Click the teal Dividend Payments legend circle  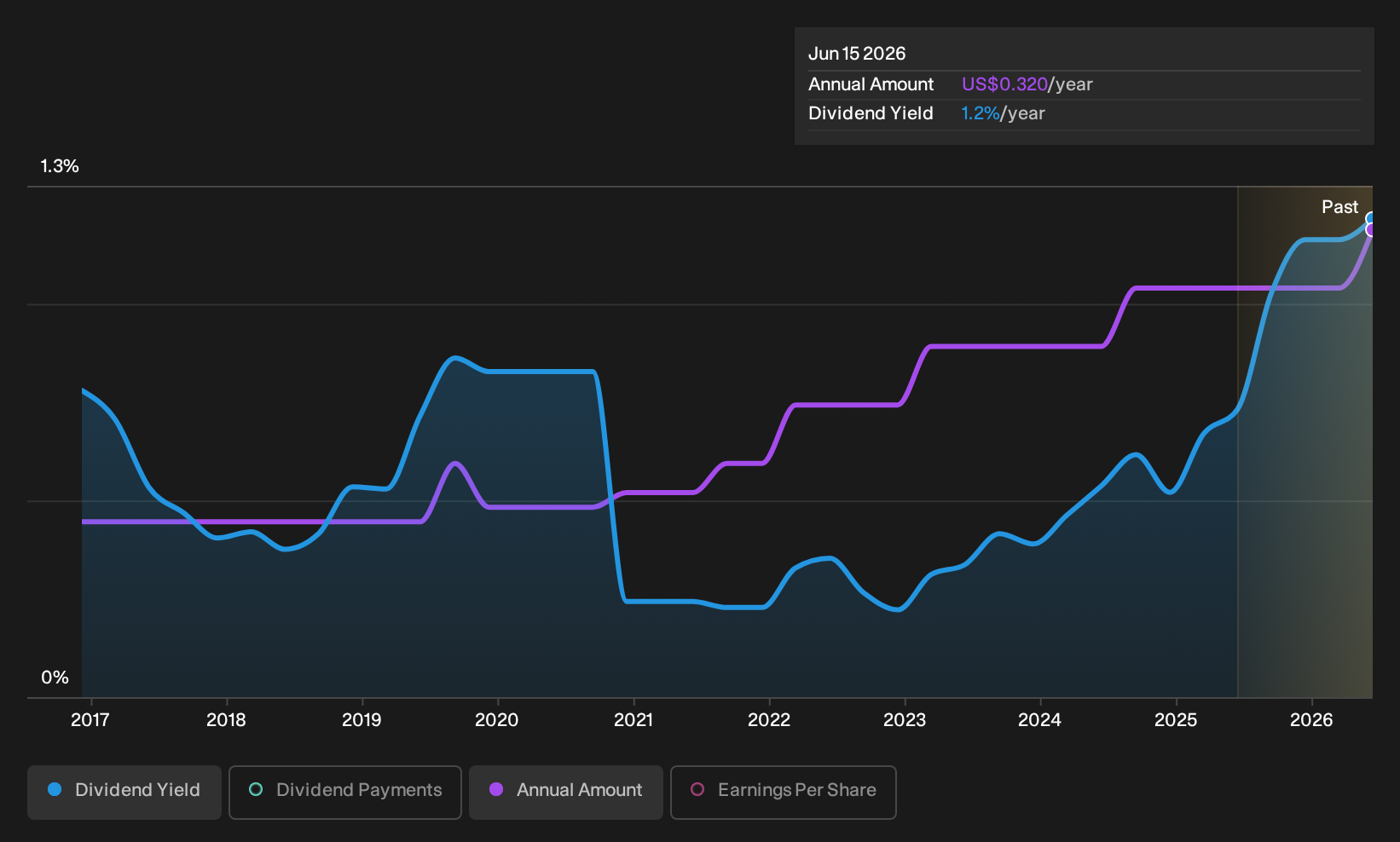256,789
